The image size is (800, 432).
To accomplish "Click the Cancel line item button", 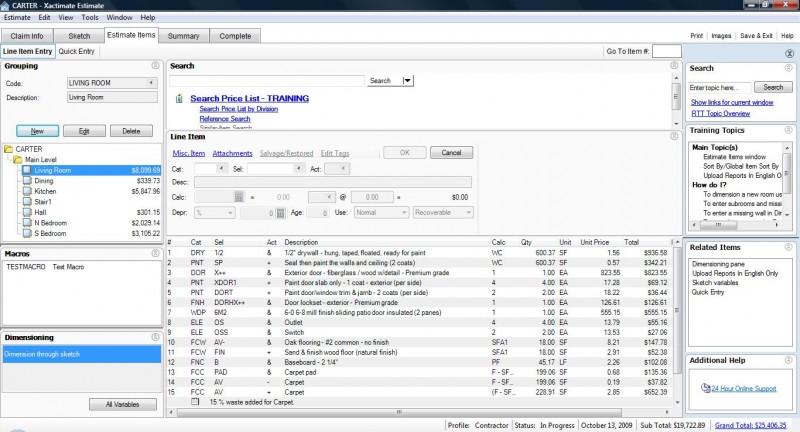I will click(451, 153).
